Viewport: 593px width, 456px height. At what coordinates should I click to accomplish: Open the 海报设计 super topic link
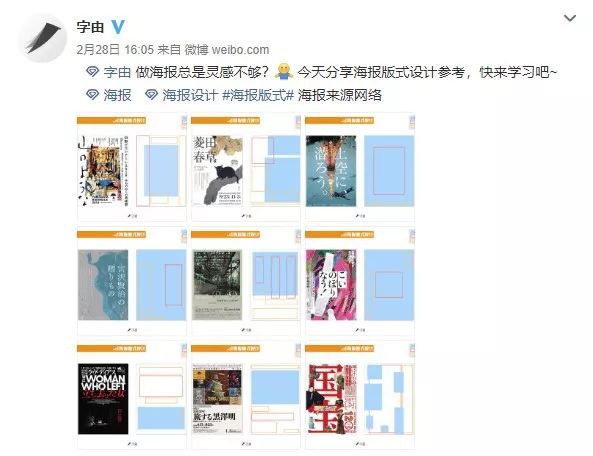point(190,95)
